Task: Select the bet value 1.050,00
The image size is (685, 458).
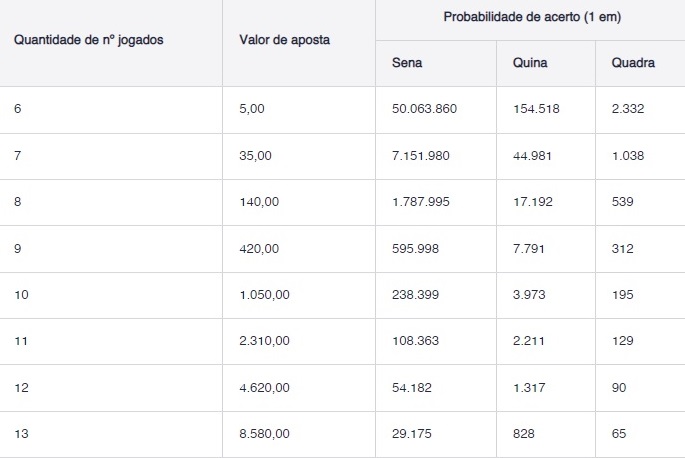Action: [264, 295]
